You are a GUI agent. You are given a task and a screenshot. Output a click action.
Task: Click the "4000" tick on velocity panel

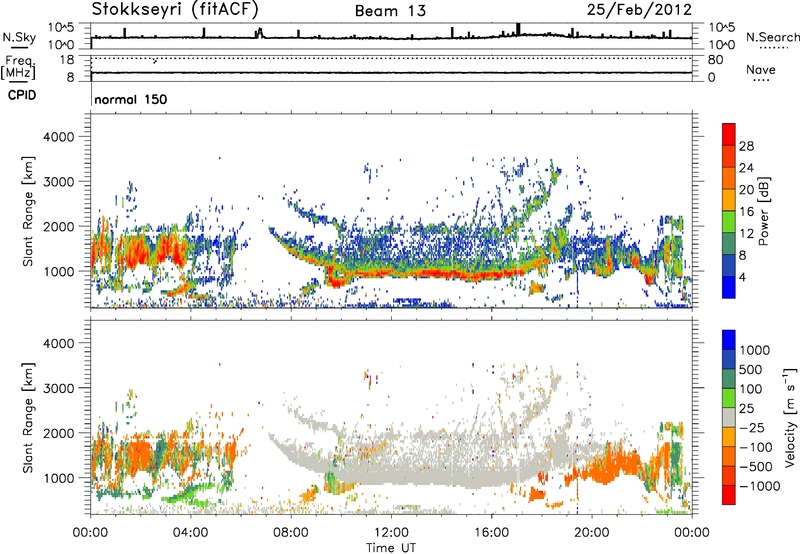click(59, 343)
